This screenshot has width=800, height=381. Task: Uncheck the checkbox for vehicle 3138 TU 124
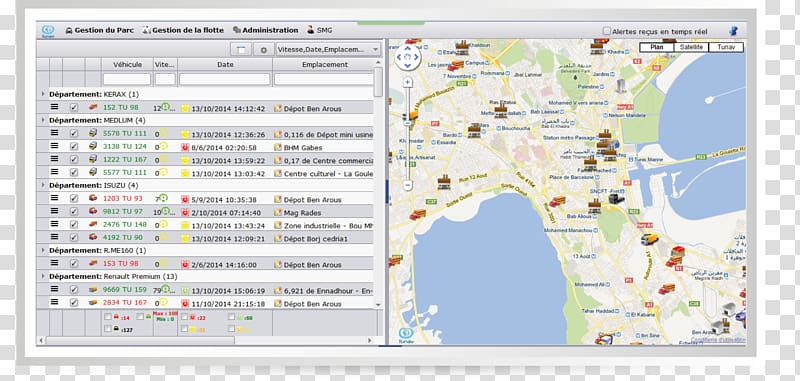(x=74, y=146)
